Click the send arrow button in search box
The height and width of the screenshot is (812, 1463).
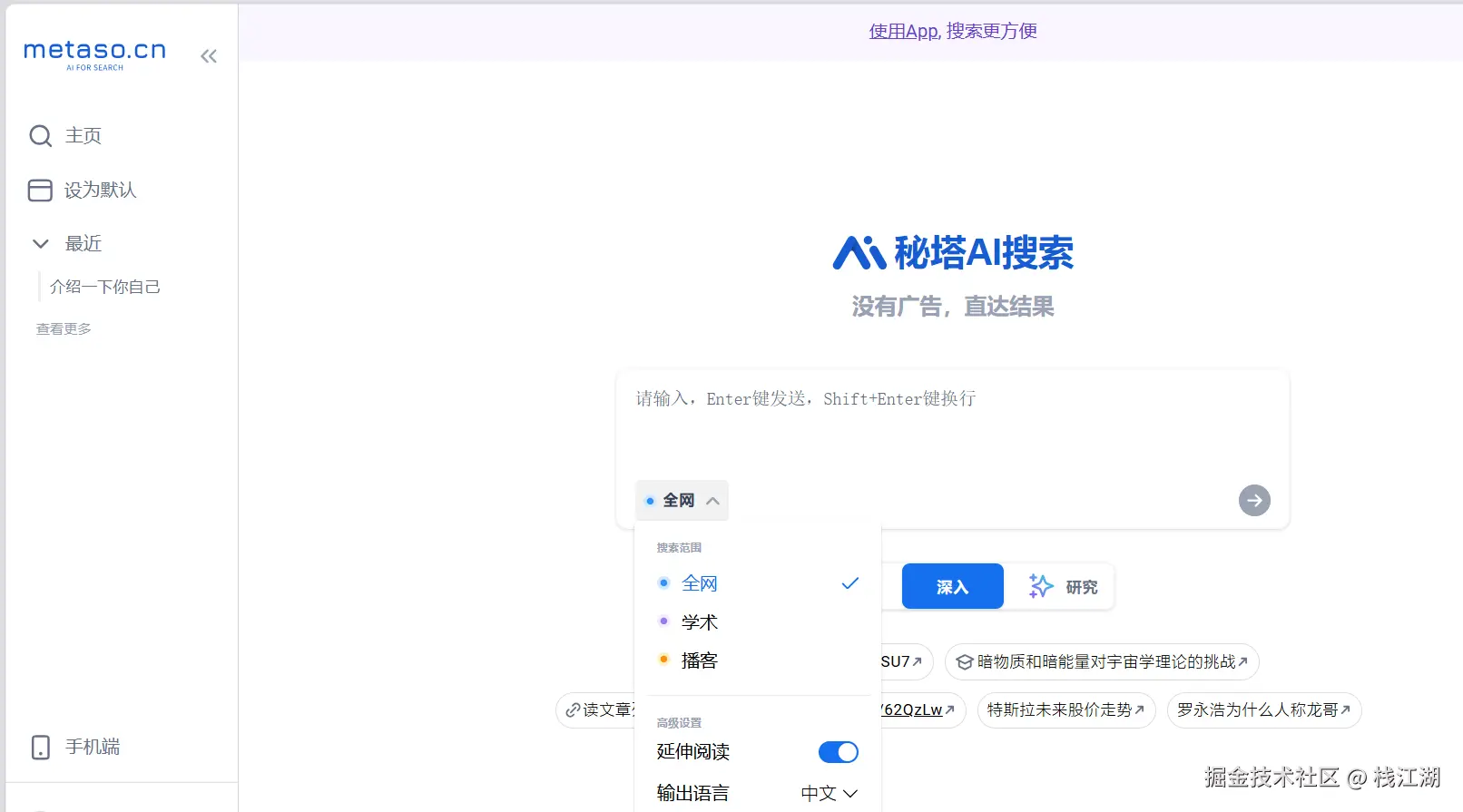[x=1254, y=500]
